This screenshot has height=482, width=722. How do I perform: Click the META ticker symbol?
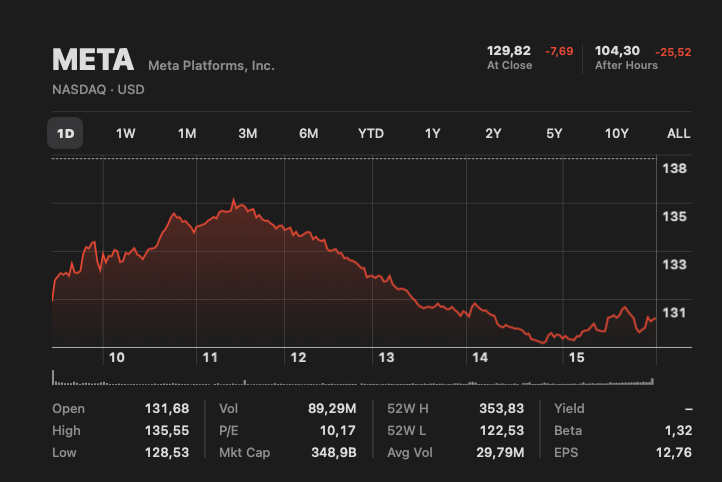pos(93,60)
